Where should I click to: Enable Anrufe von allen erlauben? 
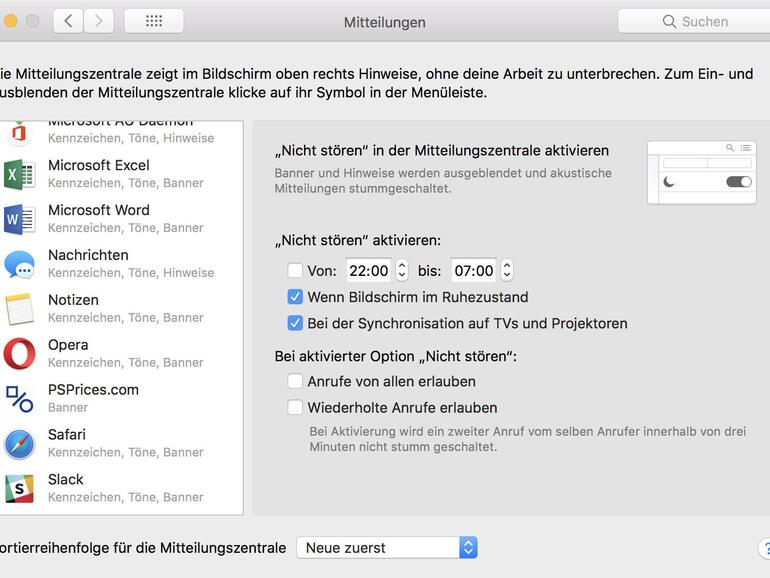pyautogui.click(x=295, y=381)
